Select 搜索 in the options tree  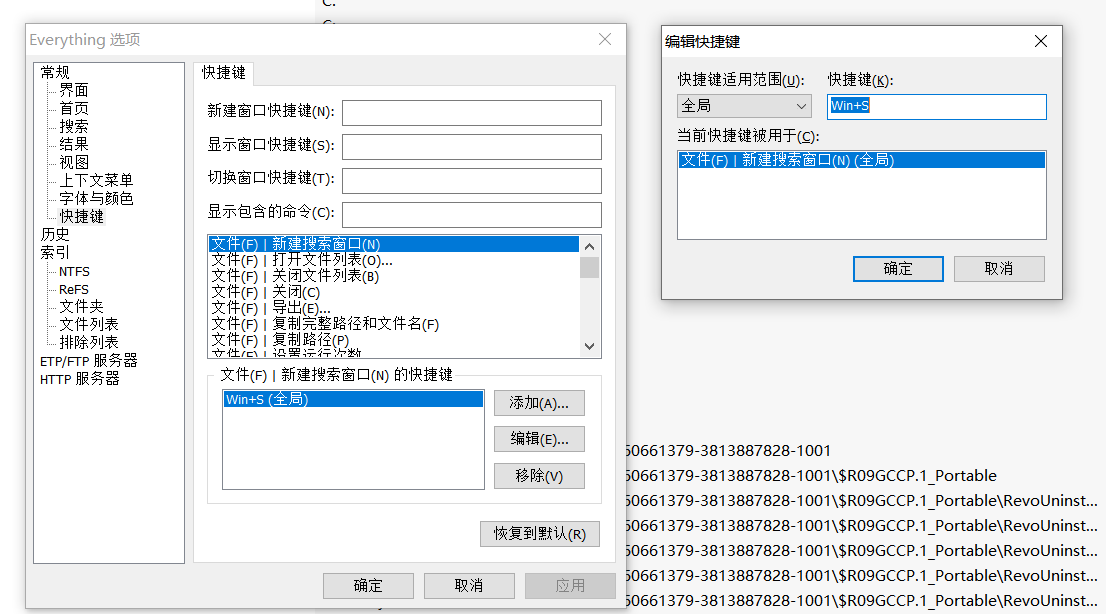(74, 126)
